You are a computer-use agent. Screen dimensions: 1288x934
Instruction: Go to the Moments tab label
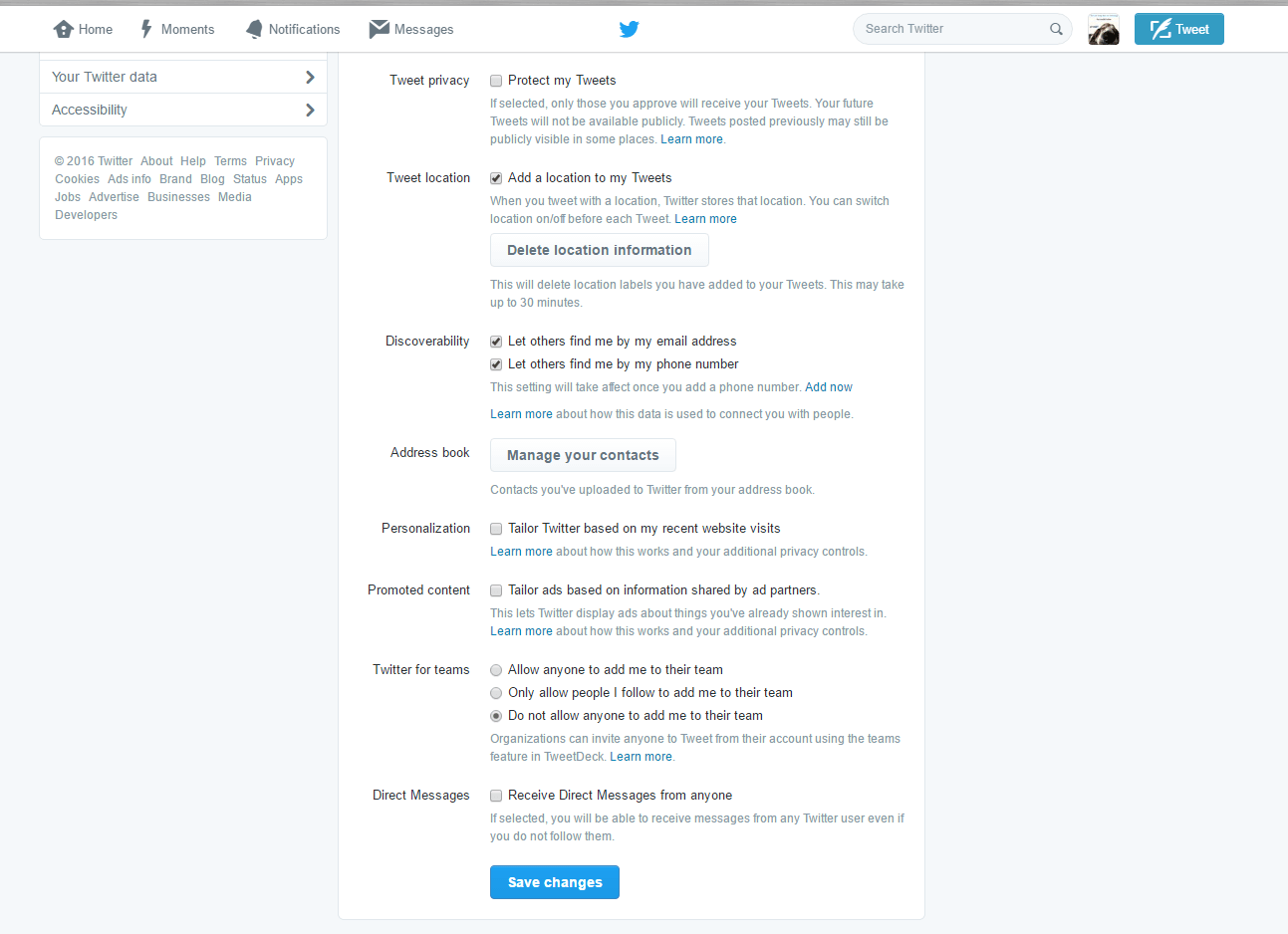[x=187, y=30]
